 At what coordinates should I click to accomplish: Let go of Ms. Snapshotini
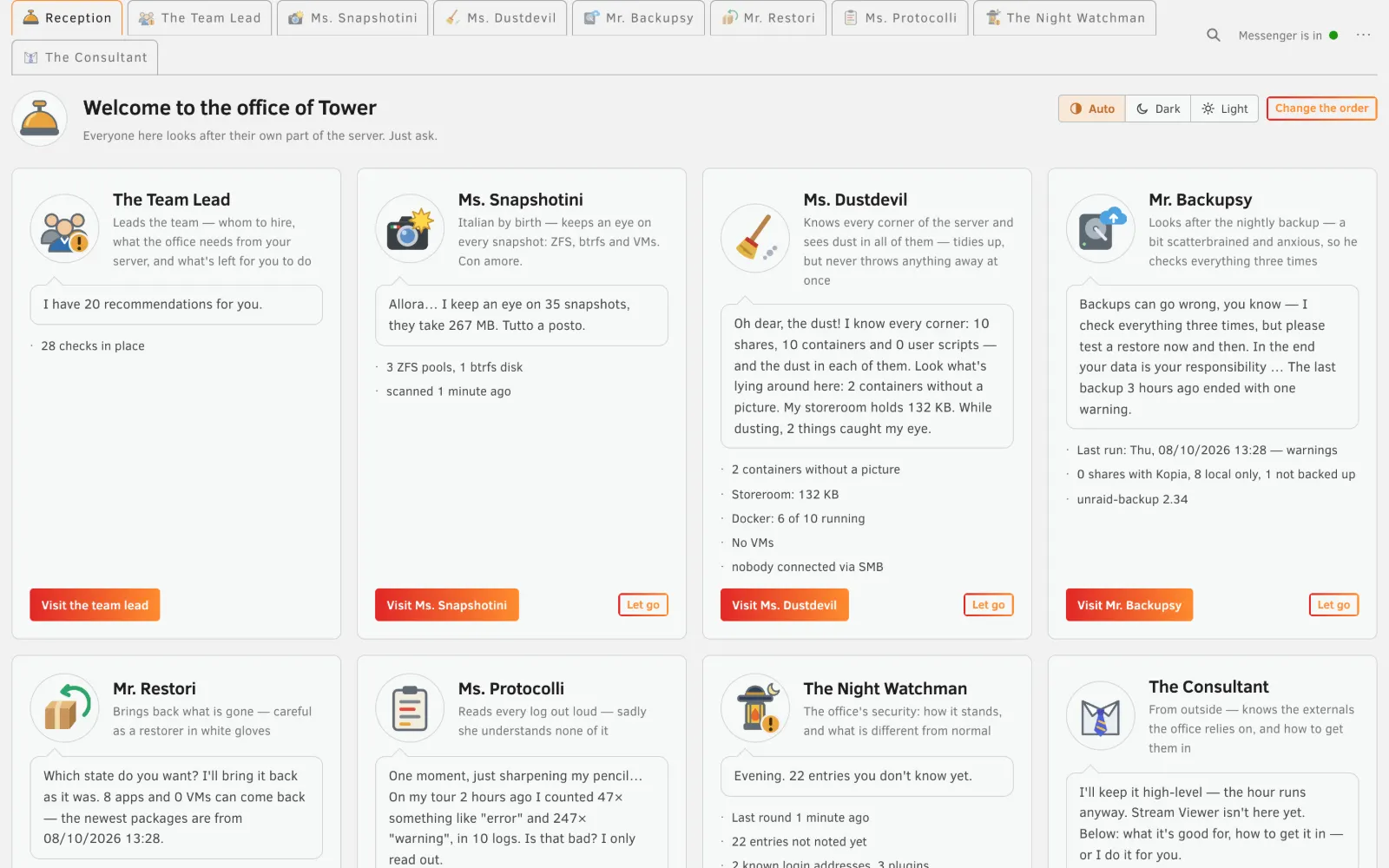tap(642, 605)
